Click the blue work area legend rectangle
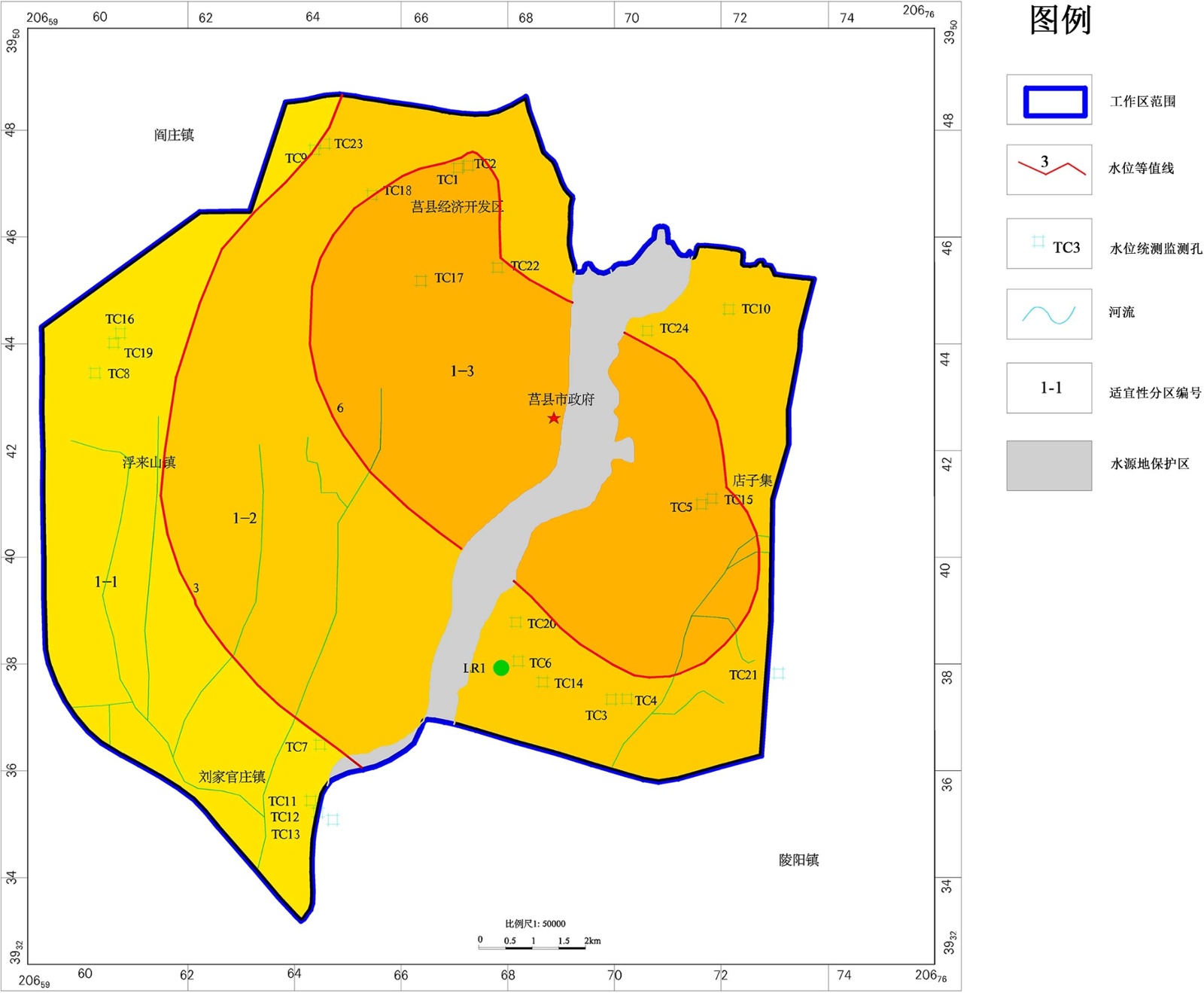Screen dimensions: 1204x993 1055,102
